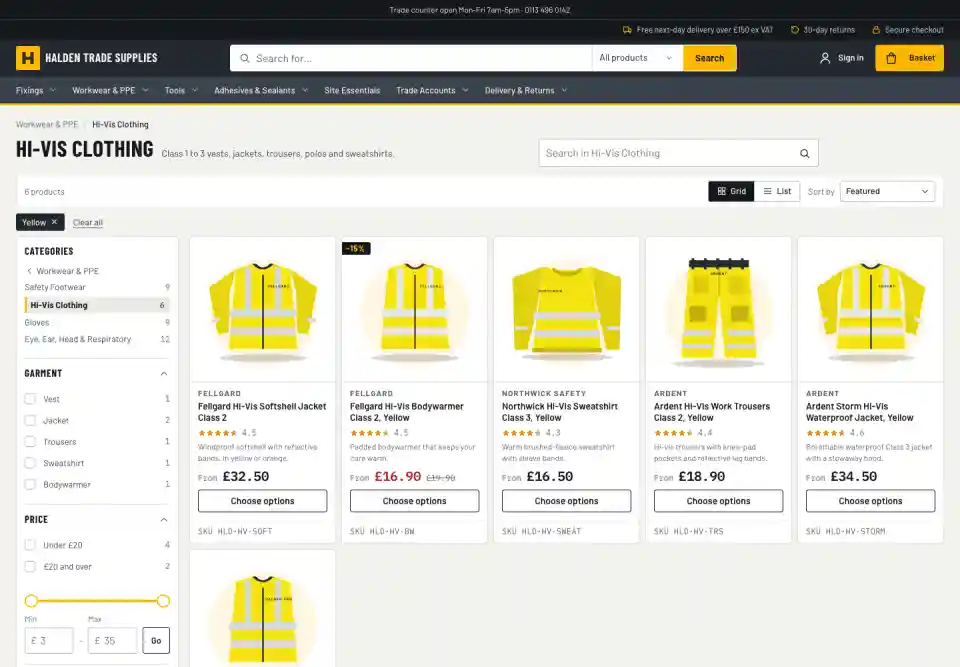Expand the Adhesives & Sealants menu
The height and width of the screenshot is (667, 960).
point(261,91)
